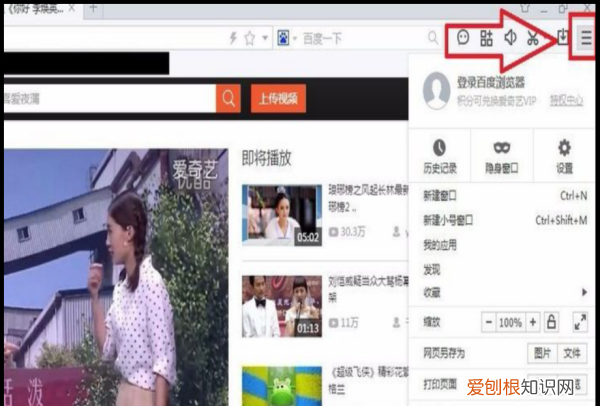Click the lightning speed-mode icon

(233, 38)
